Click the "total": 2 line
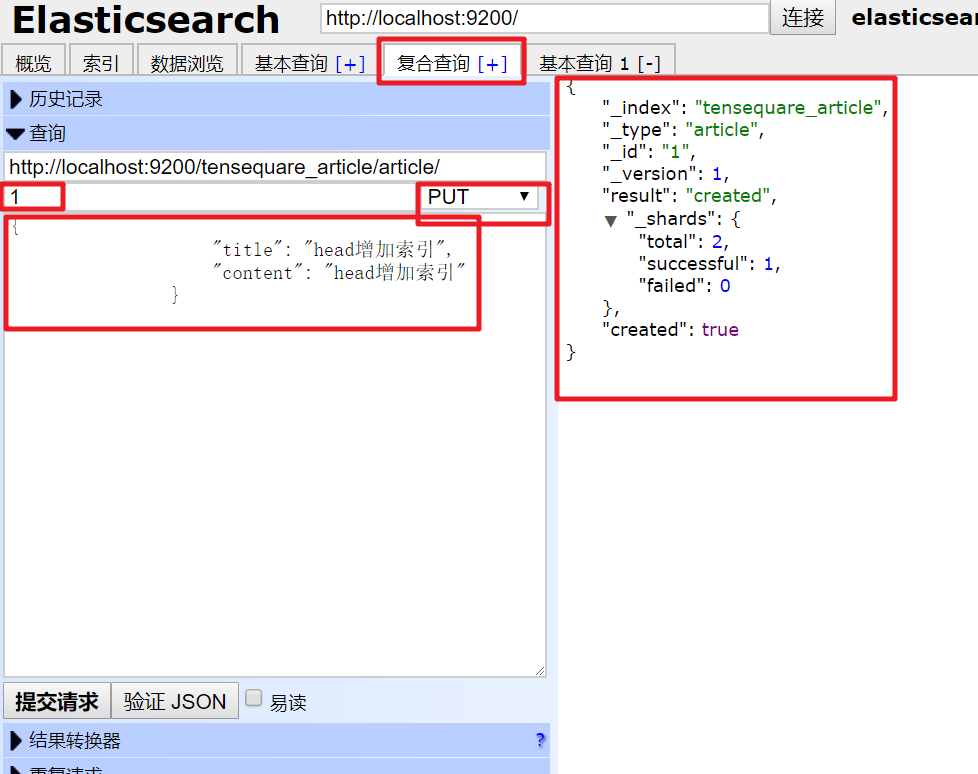Screen dimensions: 978x774 (x=683, y=241)
